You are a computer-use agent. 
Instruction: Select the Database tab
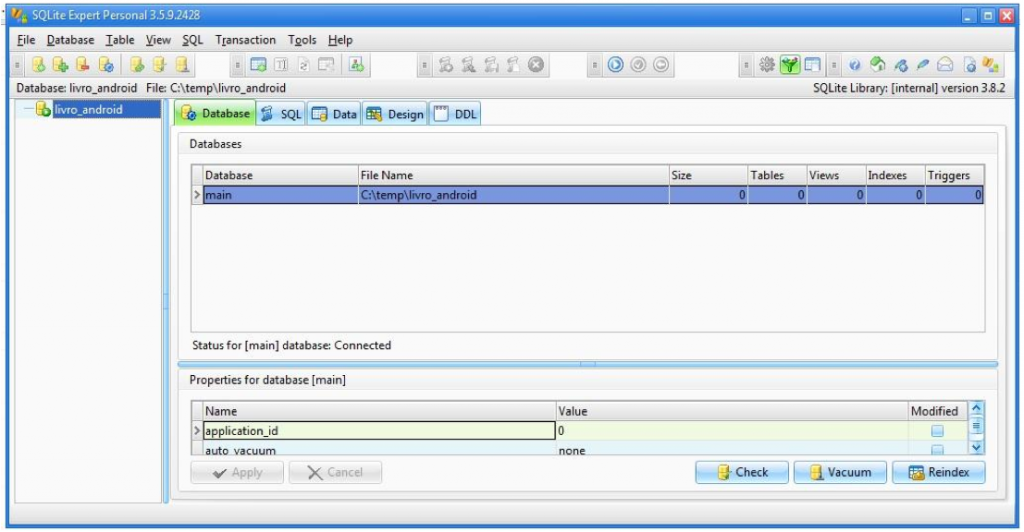pyautogui.click(x=216, y=114)
